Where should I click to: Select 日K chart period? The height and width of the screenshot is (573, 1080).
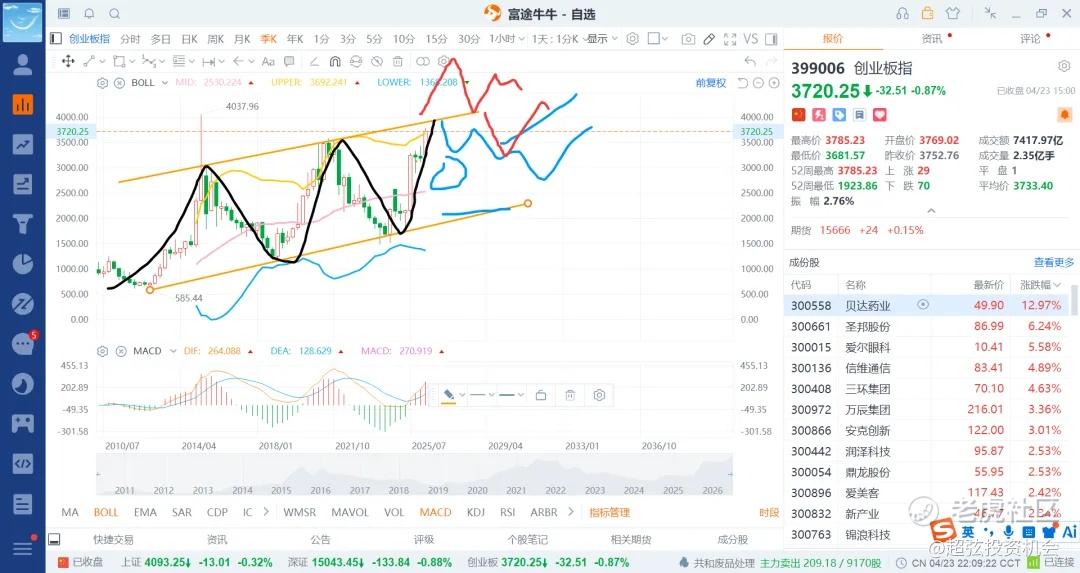coord(189,39)
